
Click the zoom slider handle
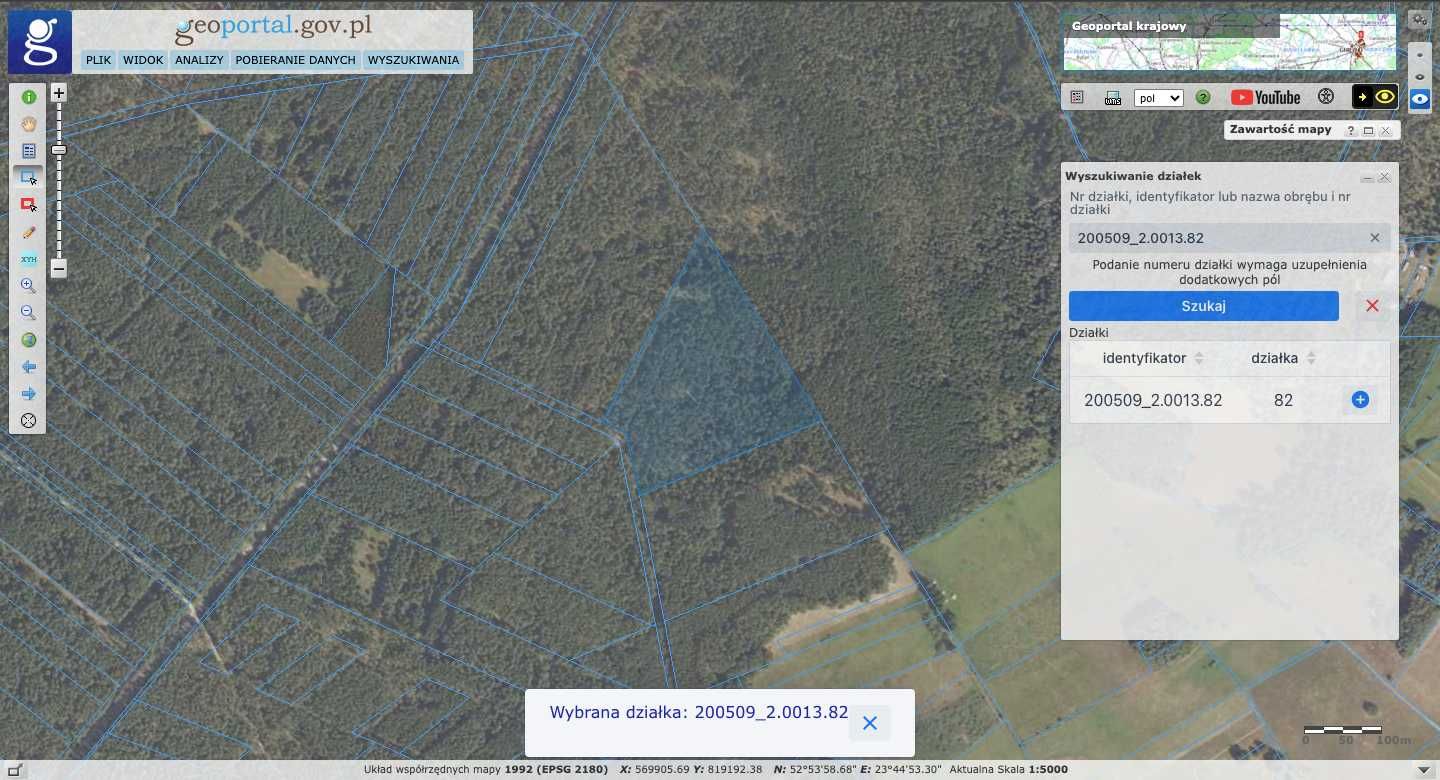[59, 150]
